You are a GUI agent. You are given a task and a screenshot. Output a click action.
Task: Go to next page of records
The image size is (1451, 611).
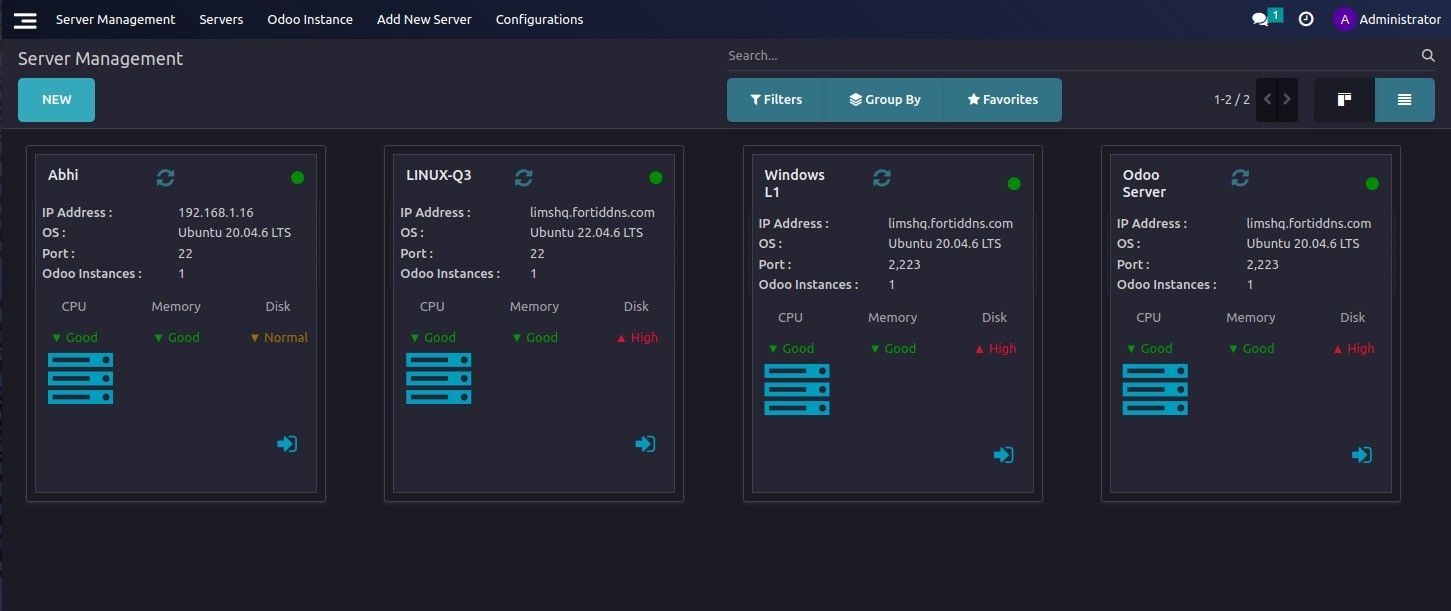click(x=1287, y=100)
